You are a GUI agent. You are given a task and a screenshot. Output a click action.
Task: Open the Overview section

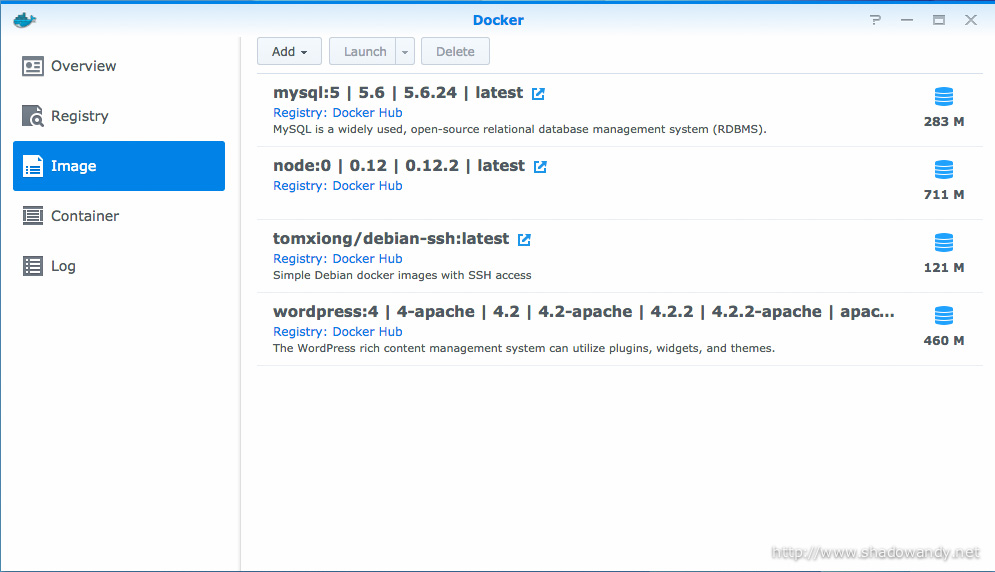[x=119, y=66]
